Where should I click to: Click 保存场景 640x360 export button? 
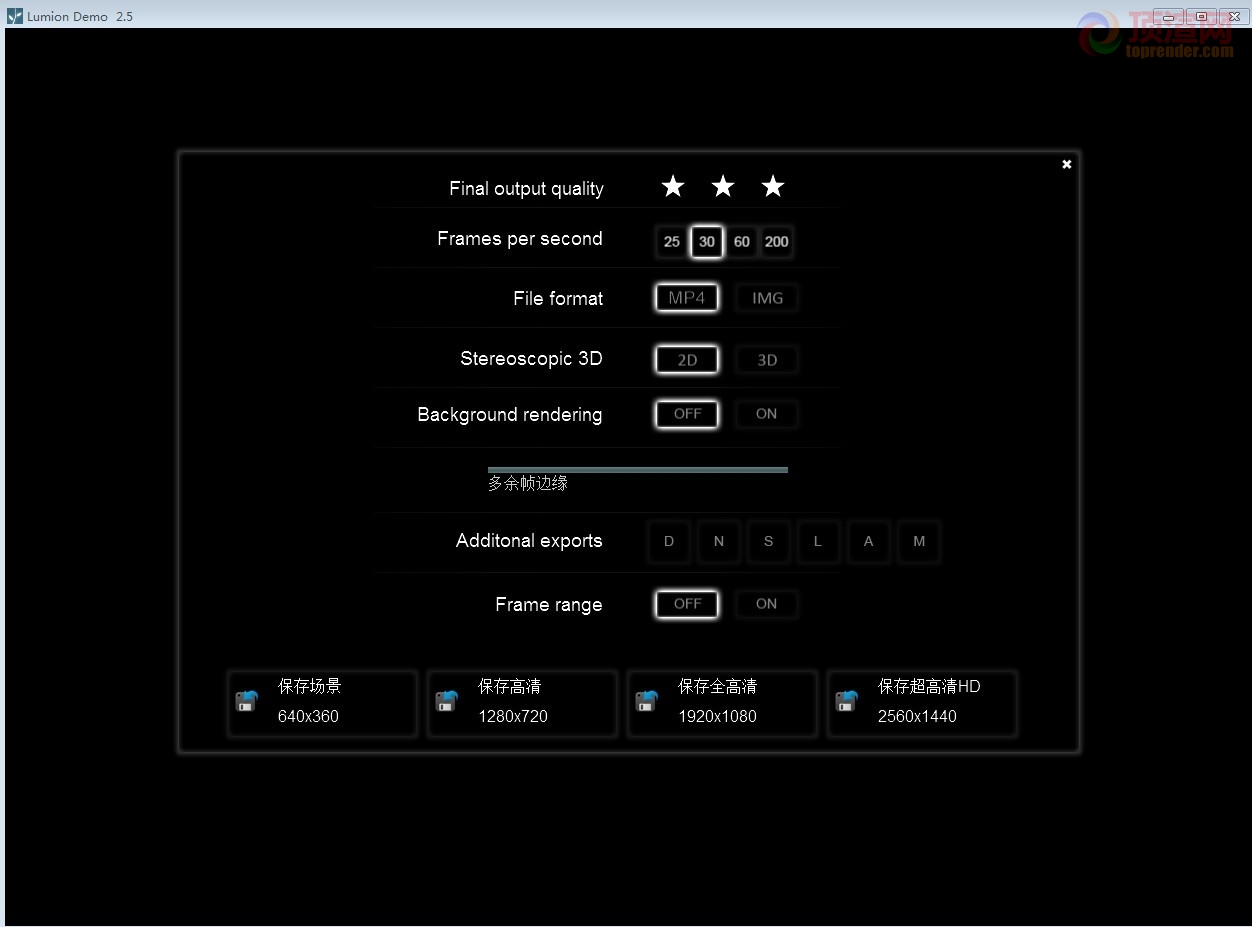322,704
